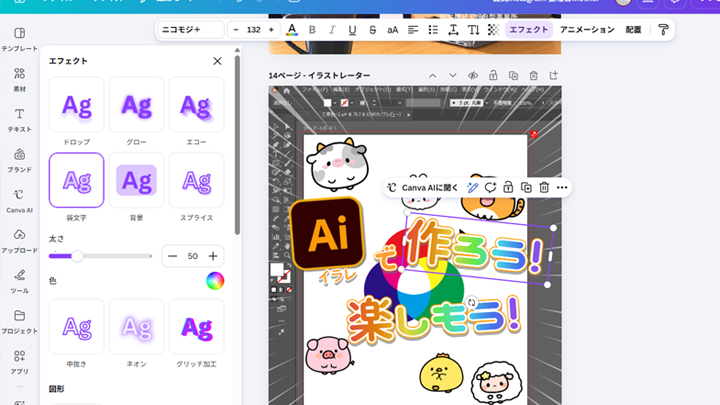Increase 太さ value with plus button
This screenshot has width=720, height=405.
tap(213, 256)
